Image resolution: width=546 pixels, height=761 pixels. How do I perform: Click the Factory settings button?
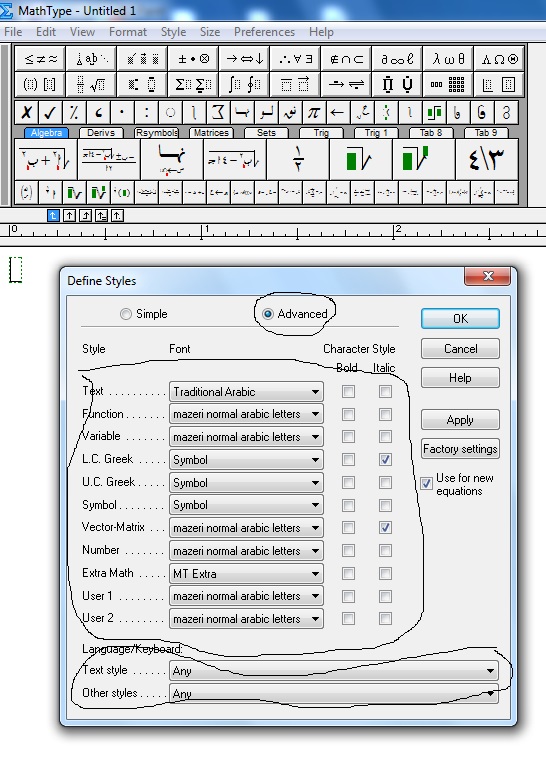(x=460, y=448)
